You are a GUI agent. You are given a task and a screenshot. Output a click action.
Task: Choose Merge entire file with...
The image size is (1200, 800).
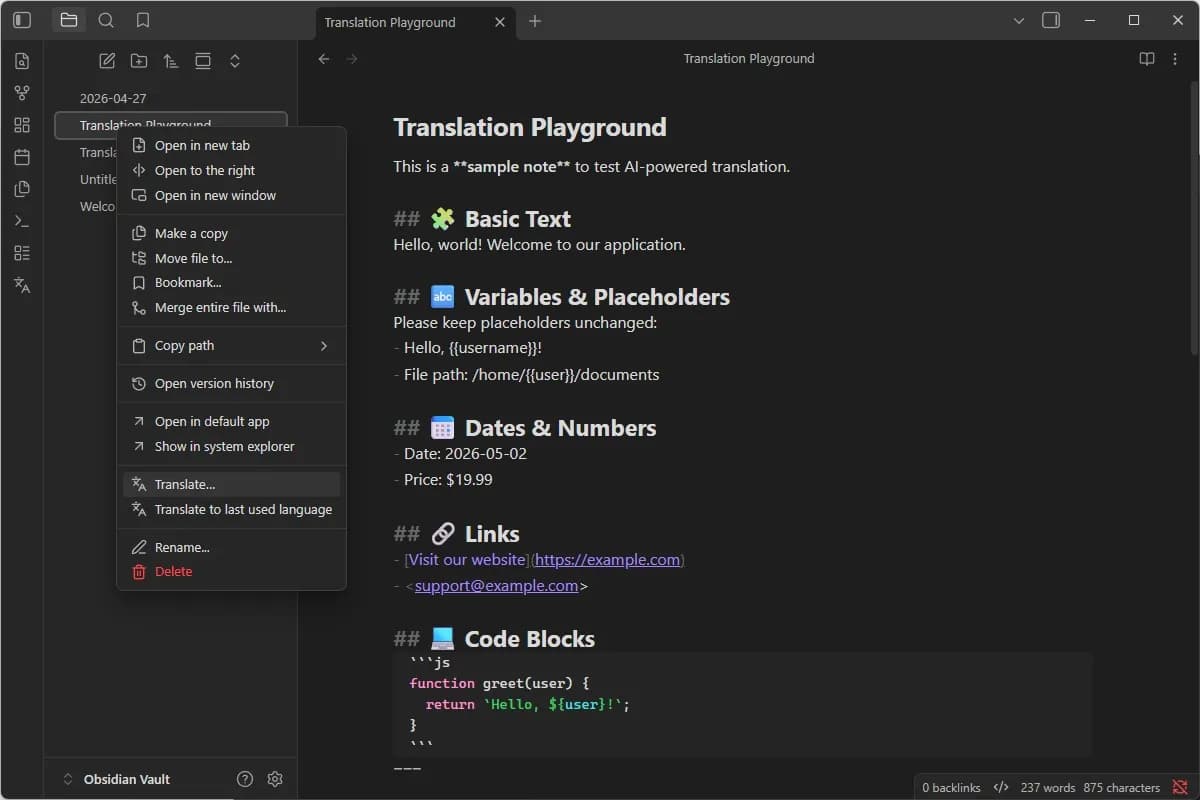(x=231, y=308)
